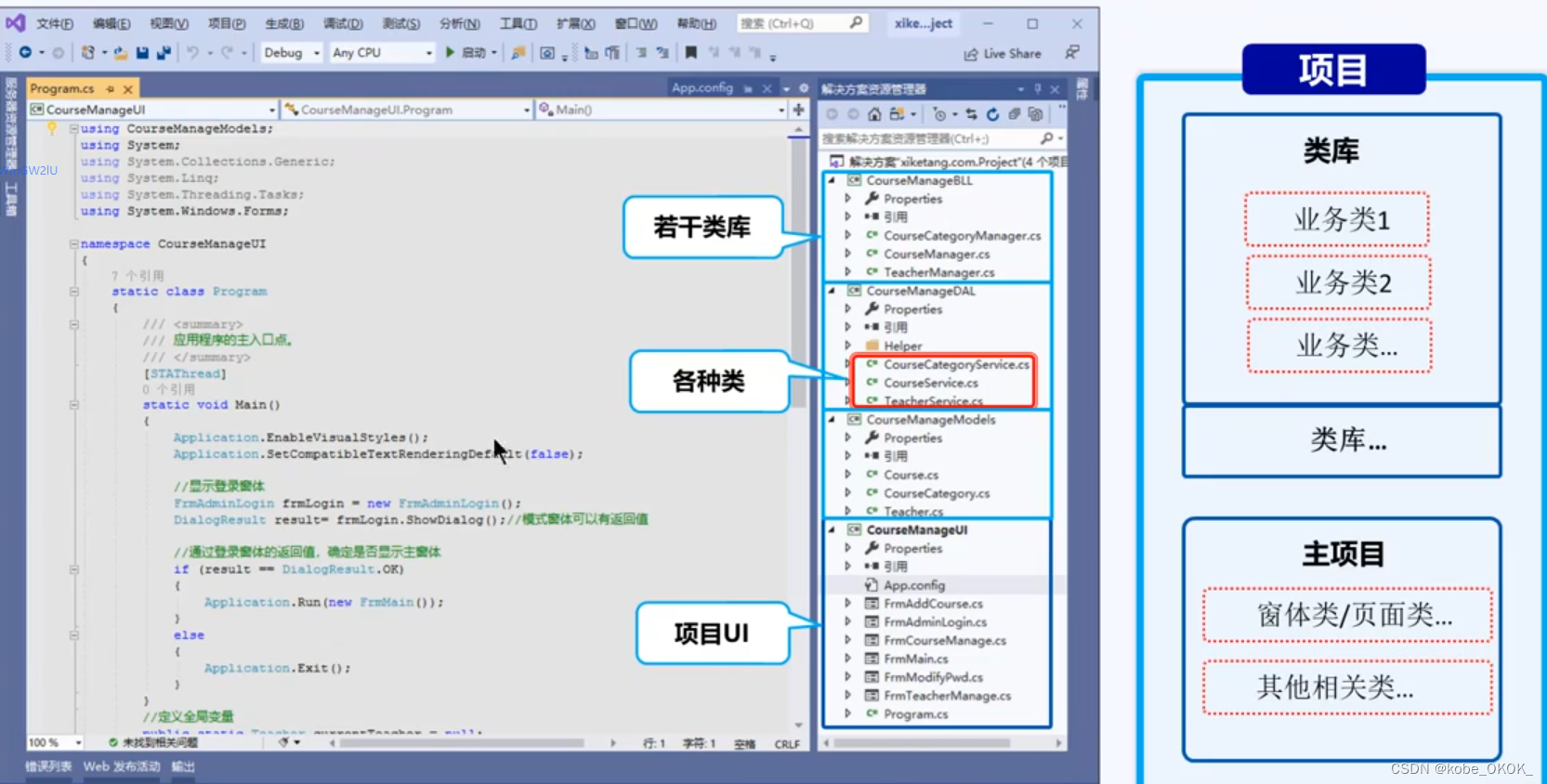Select FrmMain.cs in Solution Explorer
1547x784 pixels.
click(915, 659)
